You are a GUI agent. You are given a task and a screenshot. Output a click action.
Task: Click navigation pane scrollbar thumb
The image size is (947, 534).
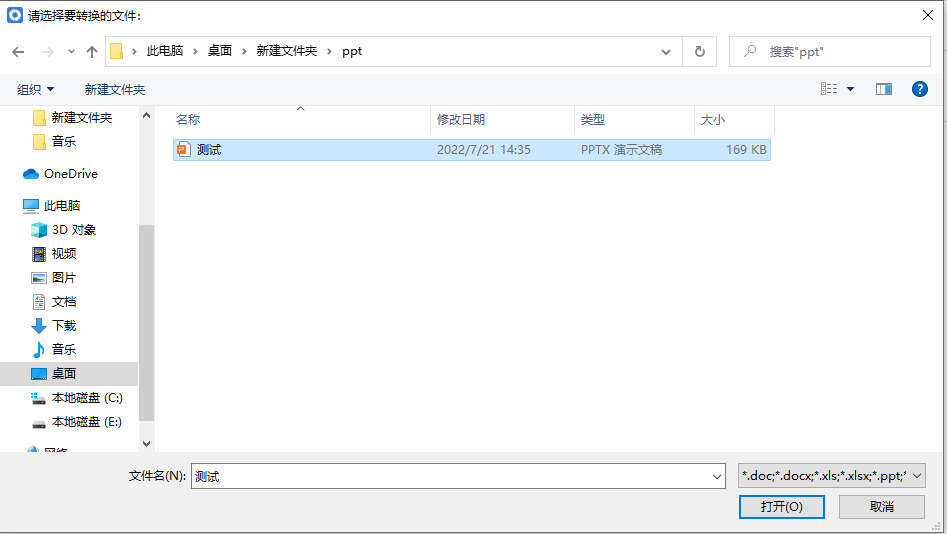[x=146, y=323]
